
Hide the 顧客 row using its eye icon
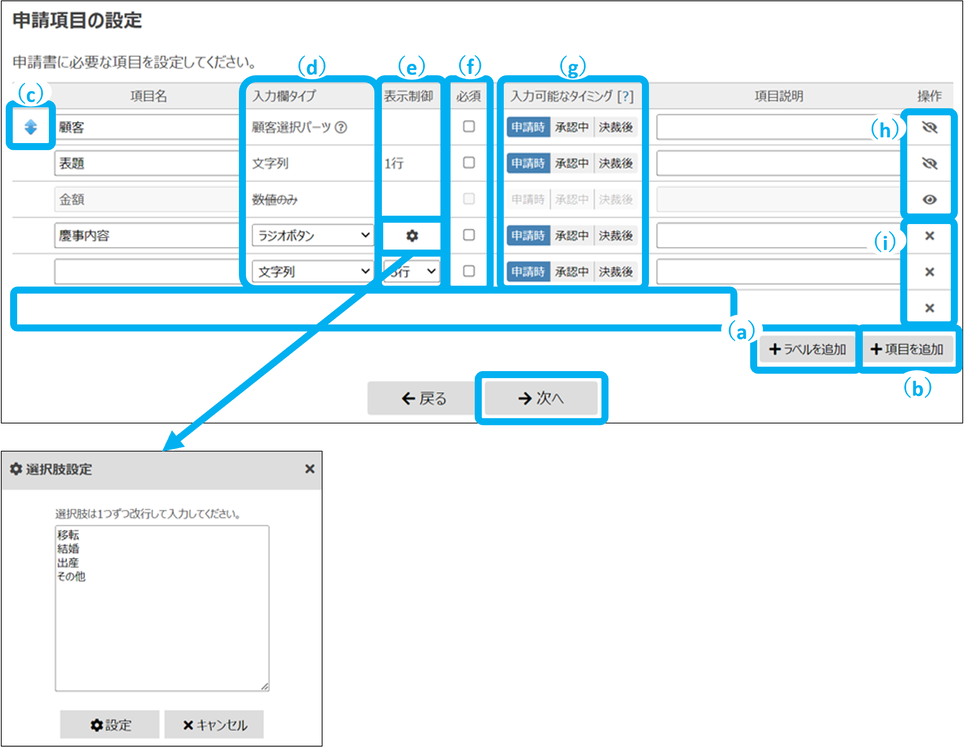click(x=929, y=127)
